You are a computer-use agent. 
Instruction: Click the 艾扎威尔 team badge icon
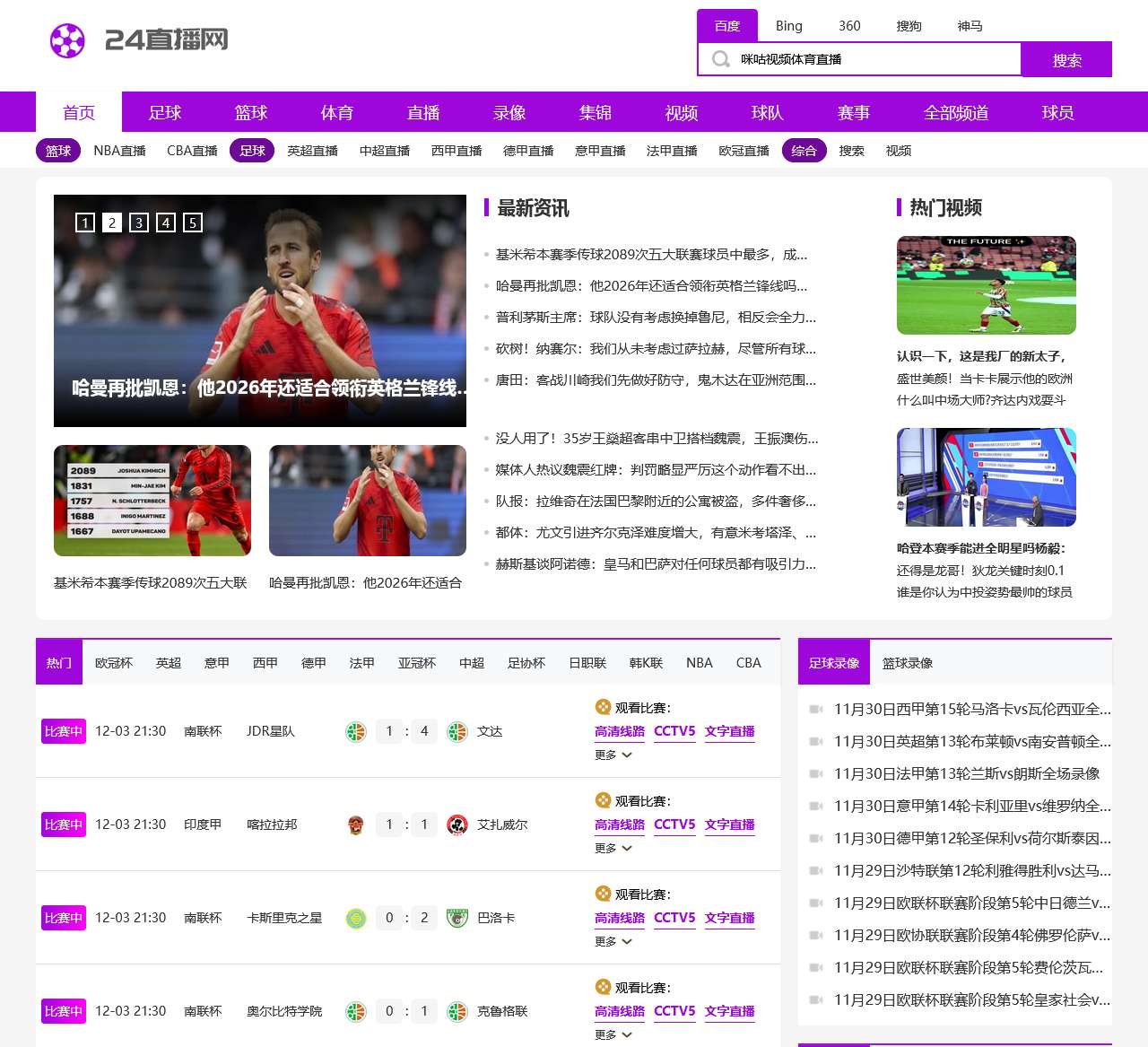pos(457,825)
